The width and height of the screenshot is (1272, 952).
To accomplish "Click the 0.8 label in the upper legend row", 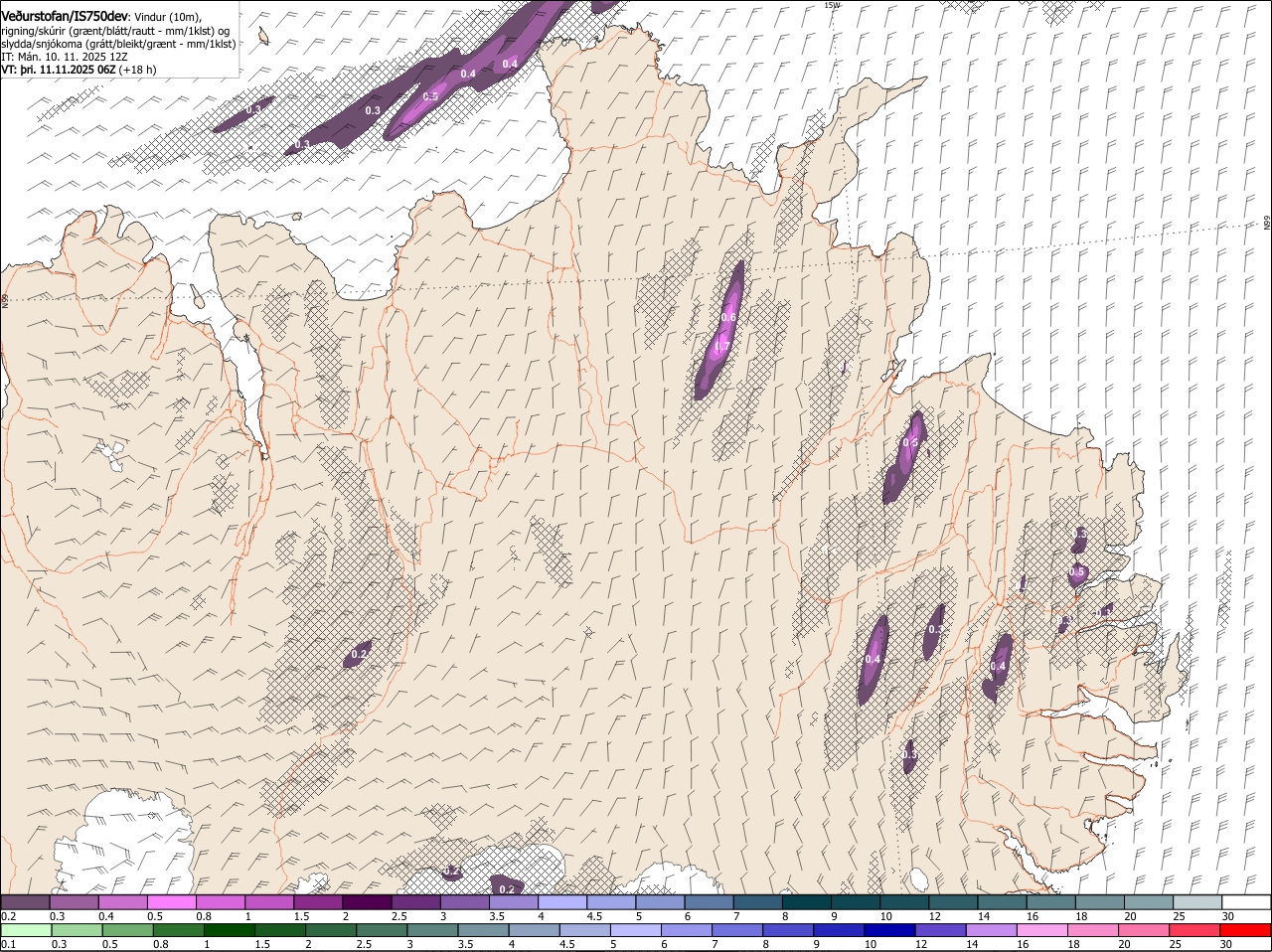I will point(204,916).
